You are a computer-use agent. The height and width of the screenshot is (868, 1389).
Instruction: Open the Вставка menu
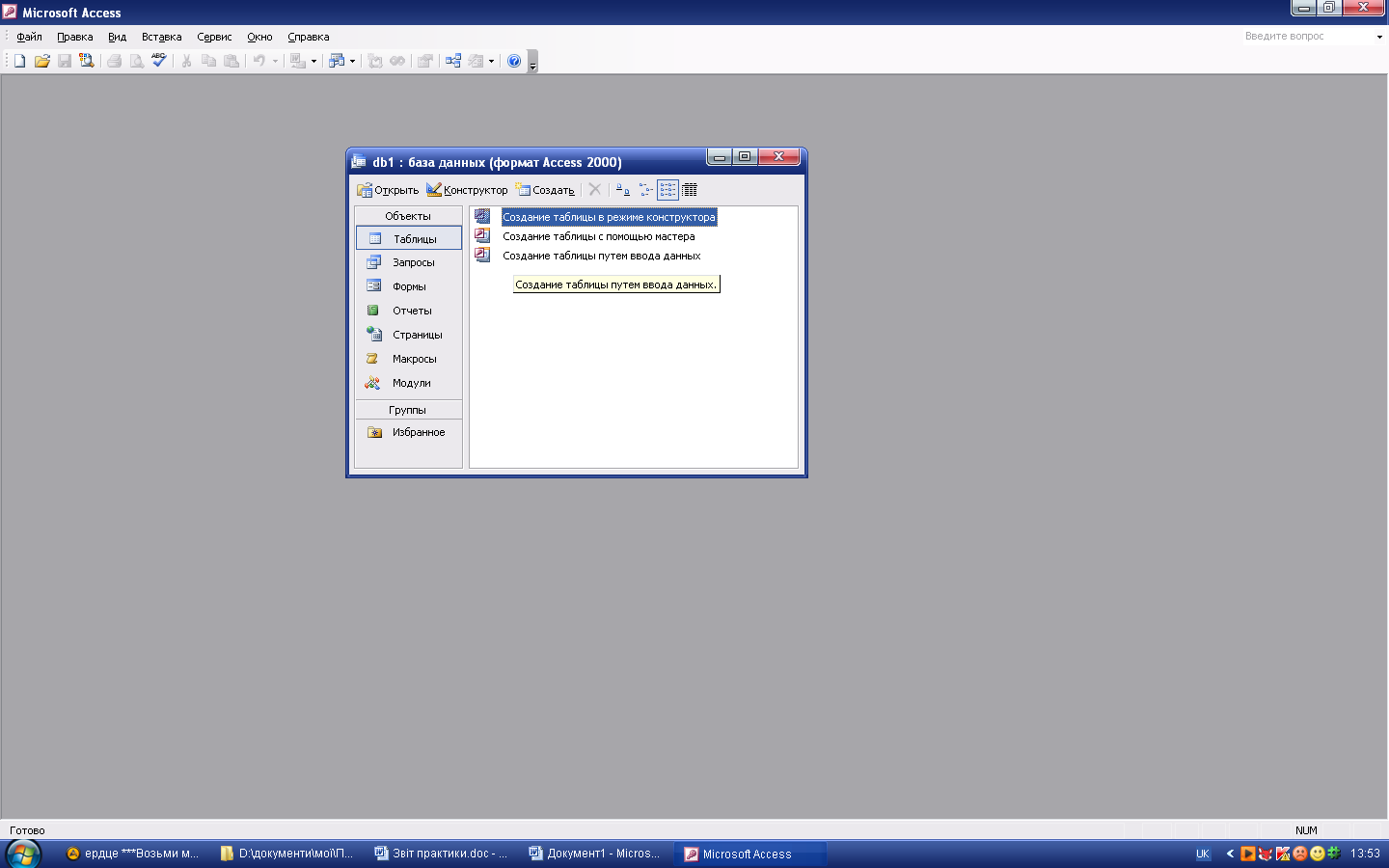point(161,37)
